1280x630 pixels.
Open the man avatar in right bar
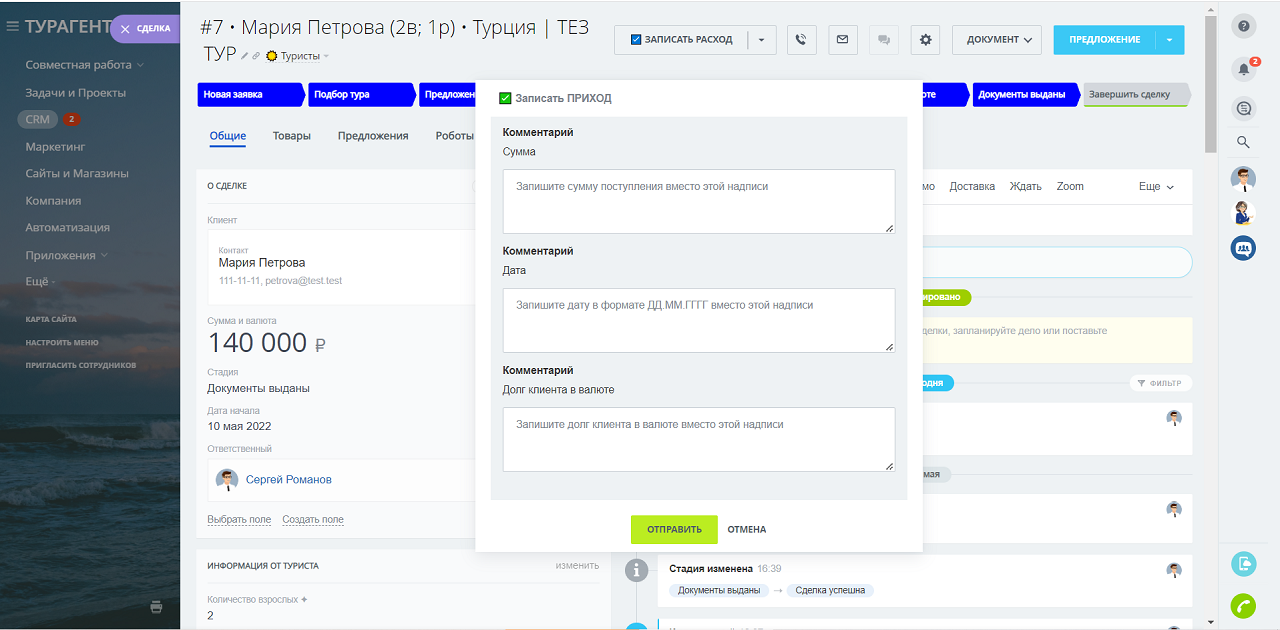tap(1243, 179)
